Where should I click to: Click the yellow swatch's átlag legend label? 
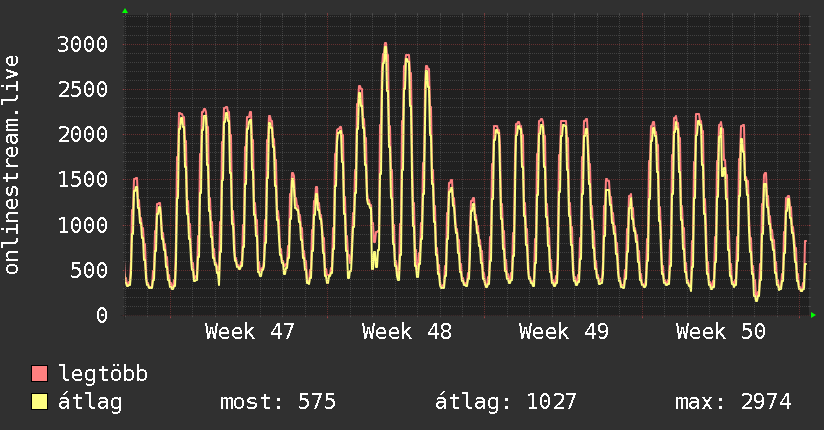90,402
